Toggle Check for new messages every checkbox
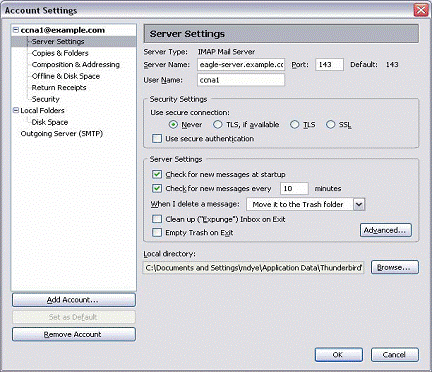The width and height of the screenshot is (432, 372). tap(157, 188)
